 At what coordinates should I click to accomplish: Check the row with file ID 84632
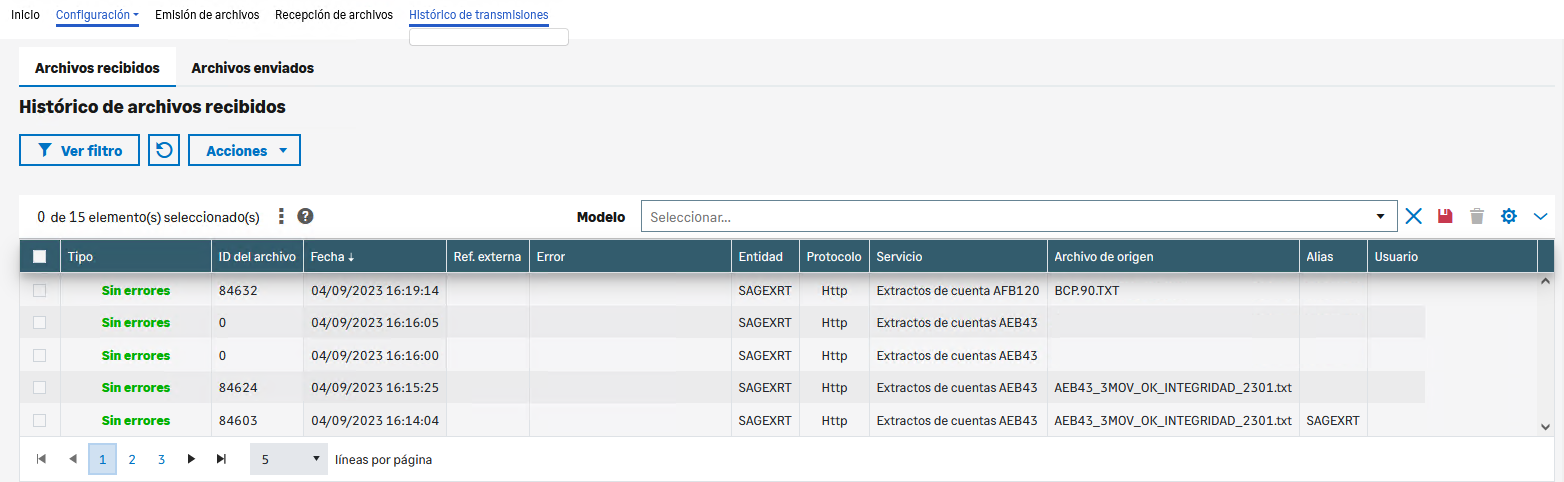[40, 290]
